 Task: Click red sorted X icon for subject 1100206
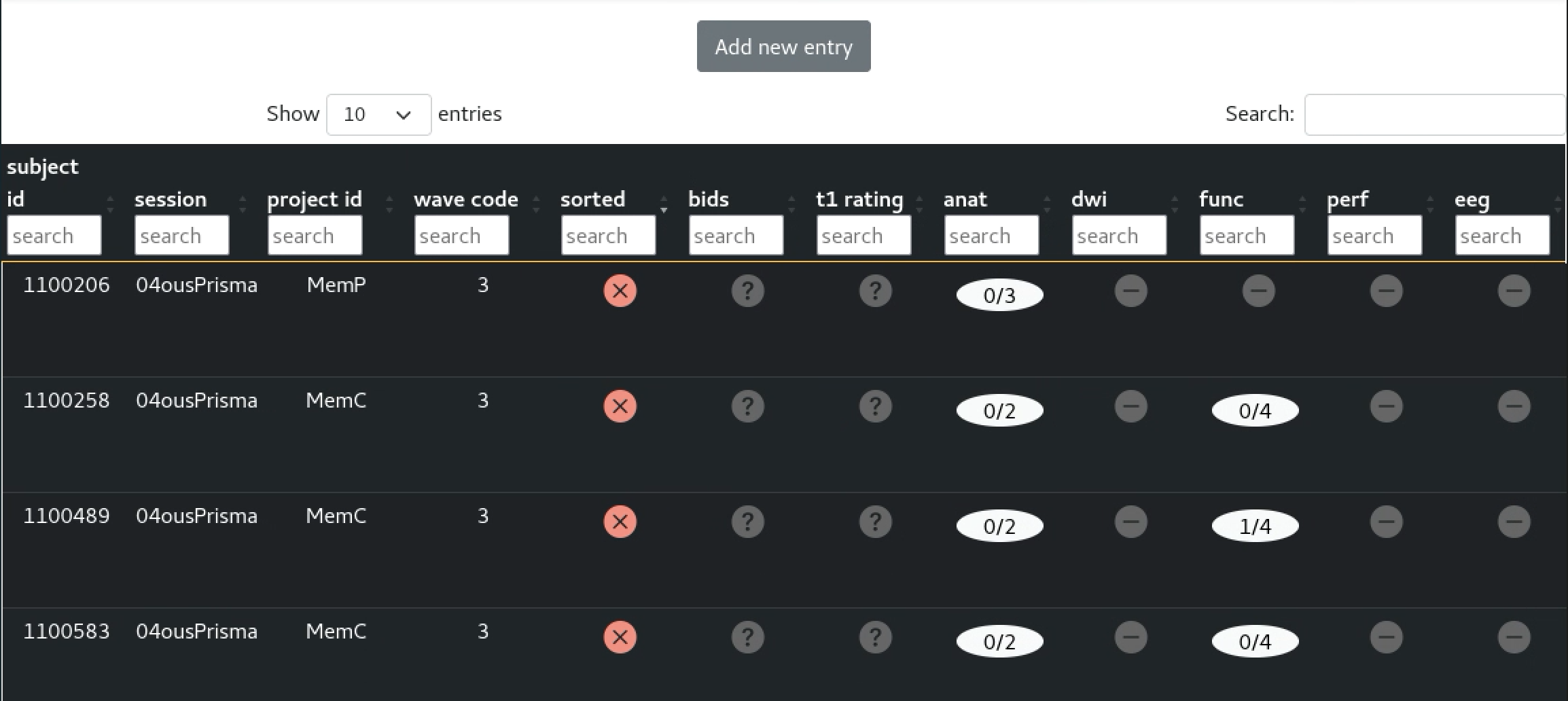click(x=620, y=291)
